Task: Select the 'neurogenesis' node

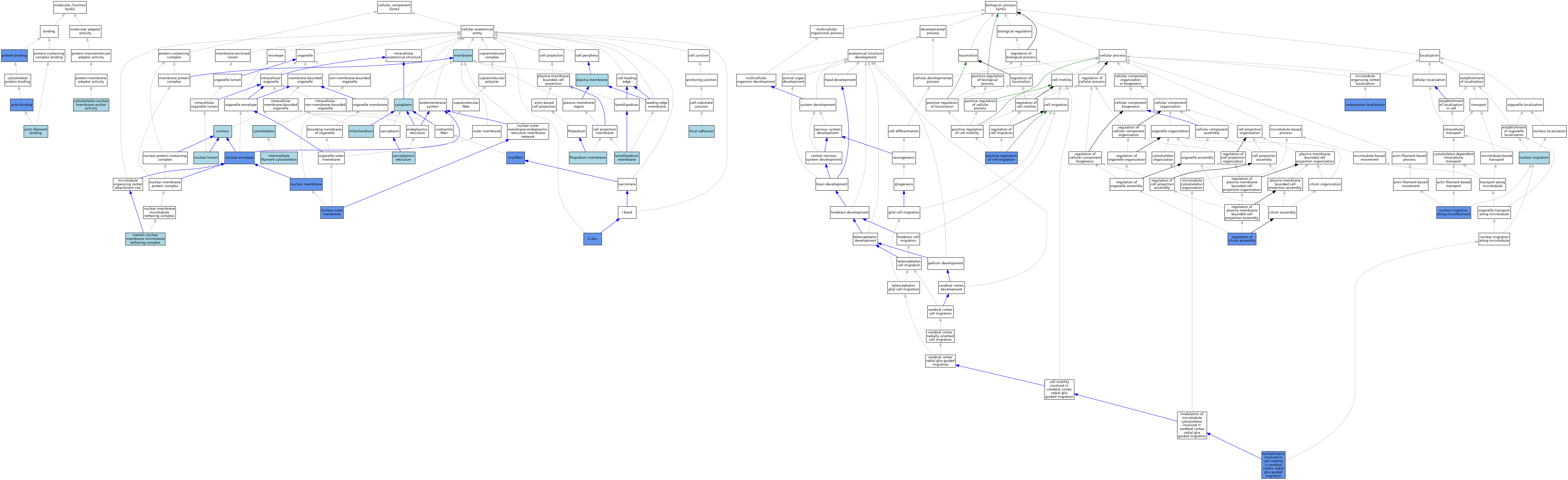Action: click(x=903, y=158)
